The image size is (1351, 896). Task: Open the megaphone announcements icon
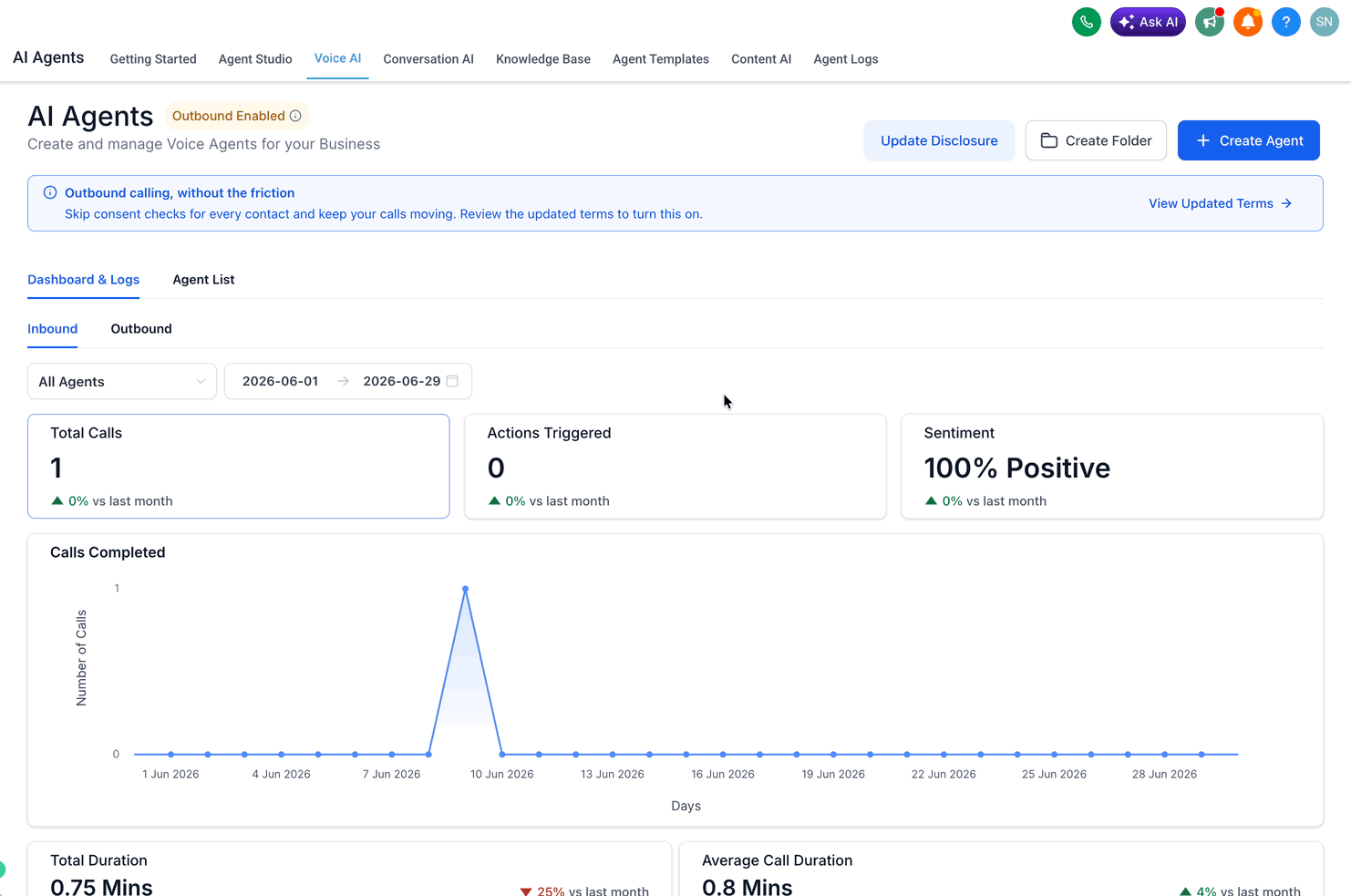(1210, 22)
